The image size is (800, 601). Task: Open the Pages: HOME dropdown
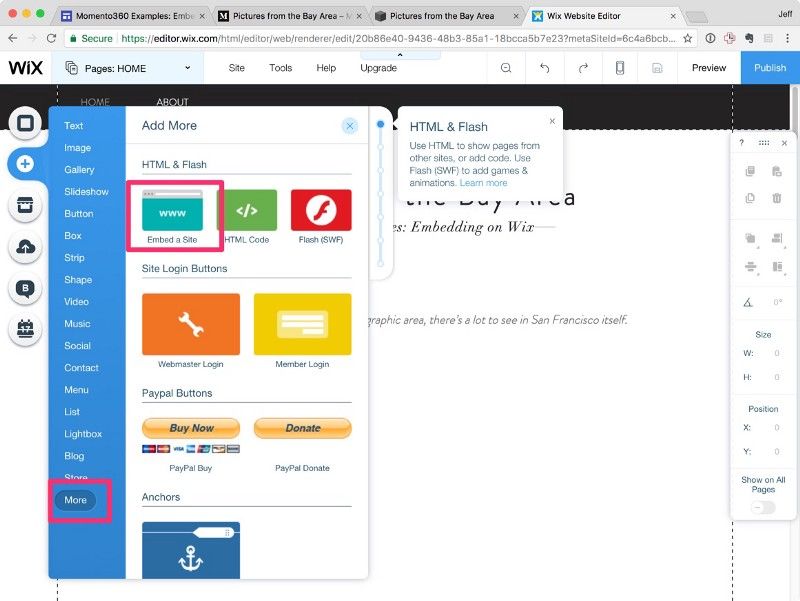tap(128, 68)
